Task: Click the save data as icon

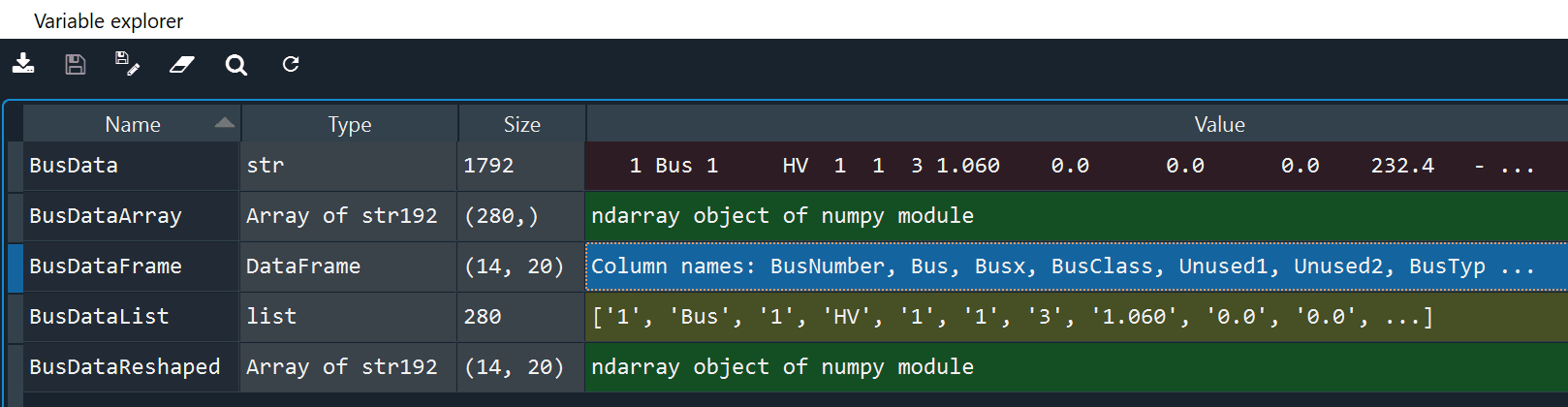Action: click(x=127, y=64)
